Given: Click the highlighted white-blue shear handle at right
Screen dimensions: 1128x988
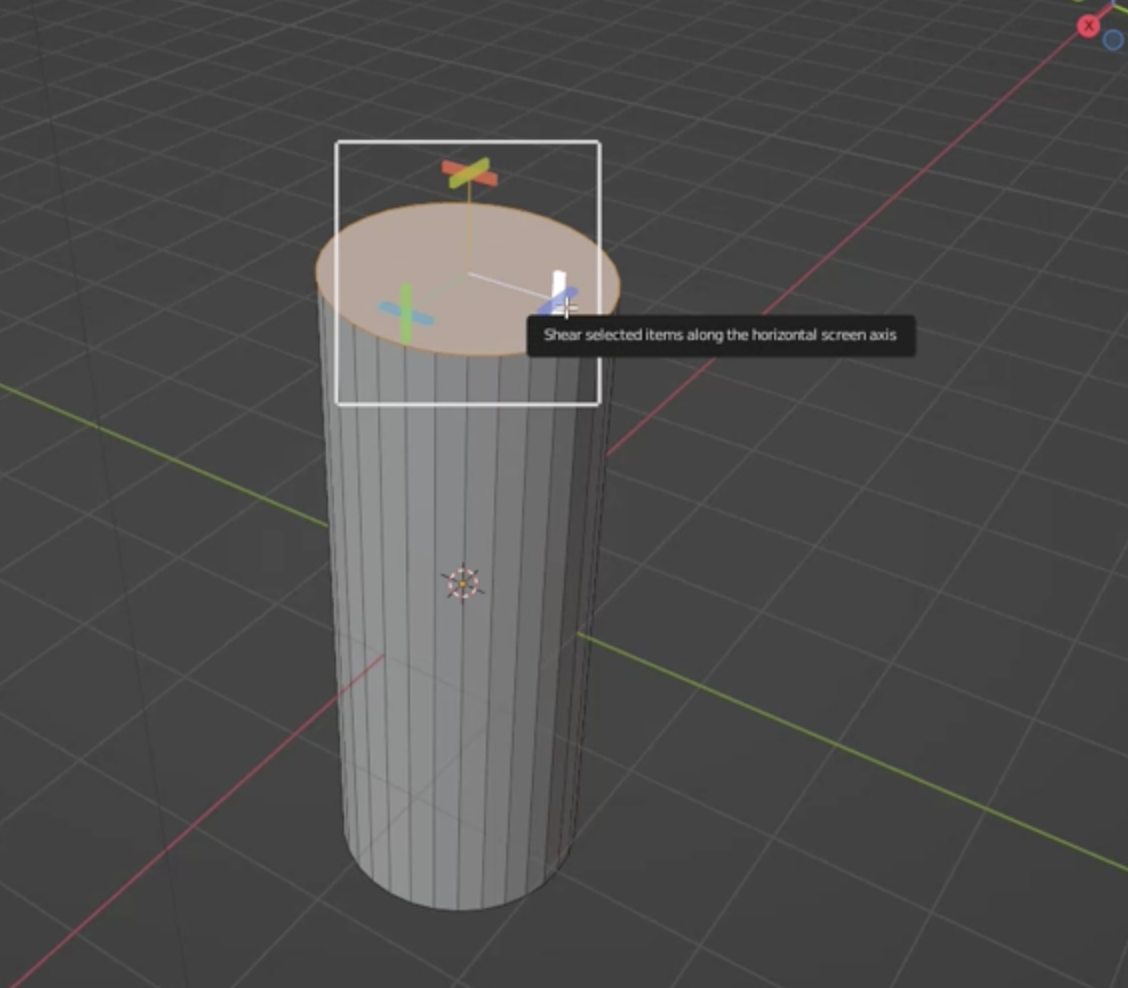Looking at the screenshot, I should coord(558,295).
